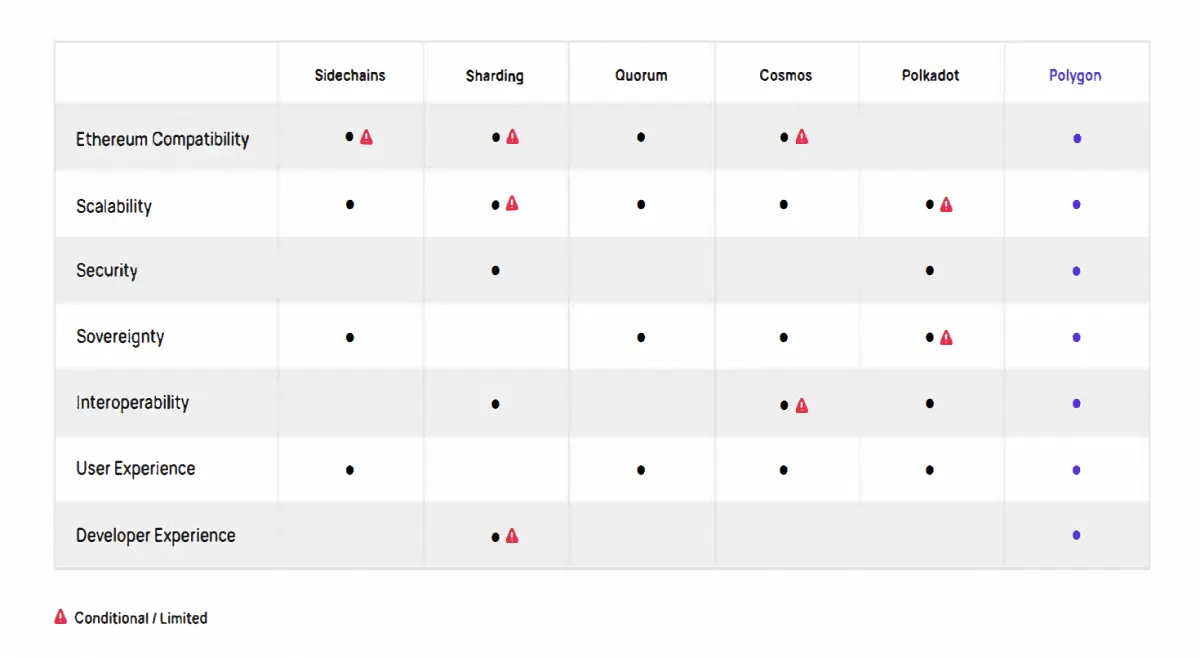Click the Interoperability row label

[132, 403]
